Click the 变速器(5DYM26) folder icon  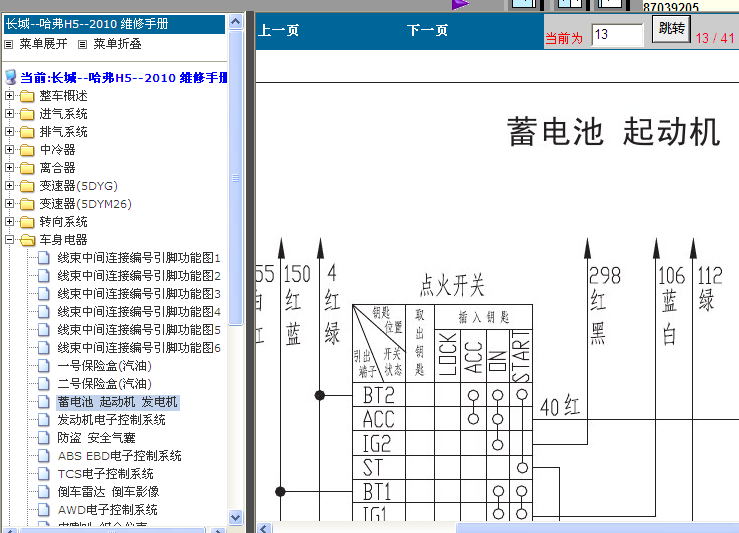click(x=27, y=204)
